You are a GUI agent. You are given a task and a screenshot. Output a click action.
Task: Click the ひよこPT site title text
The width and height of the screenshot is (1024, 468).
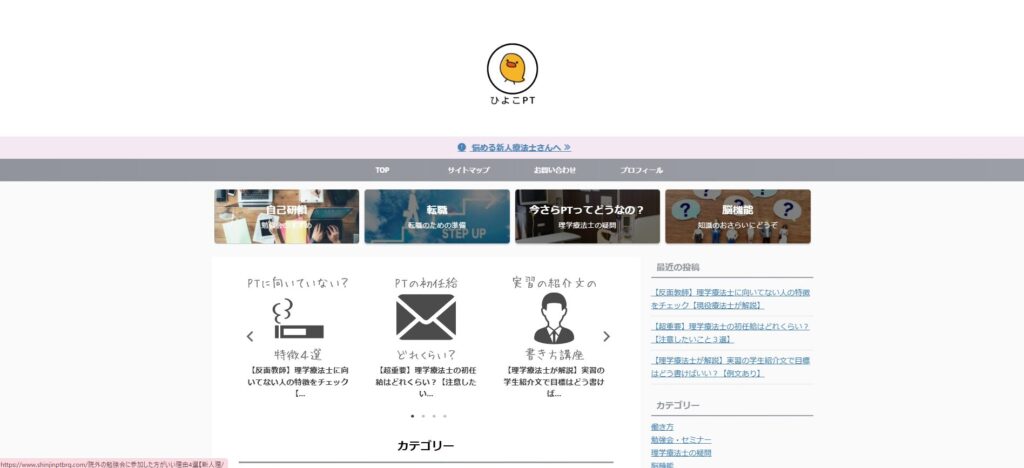[513, 101]
